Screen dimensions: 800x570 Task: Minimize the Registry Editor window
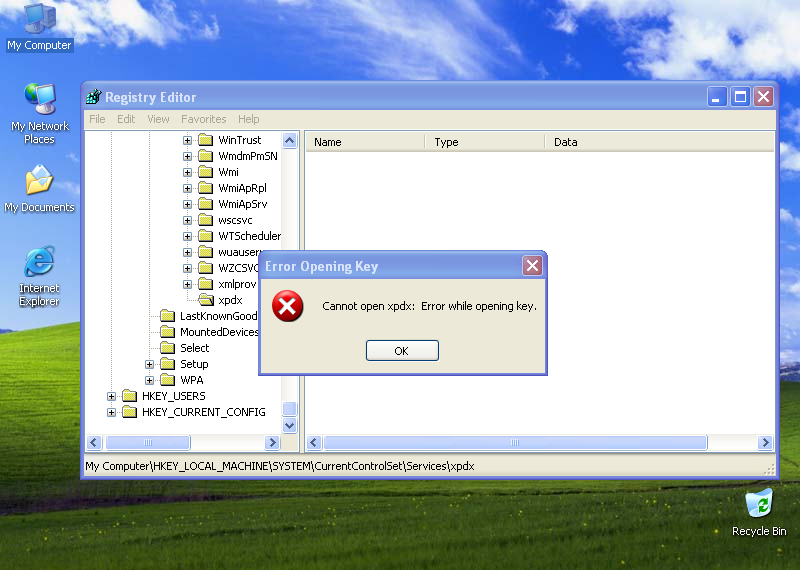716,96
